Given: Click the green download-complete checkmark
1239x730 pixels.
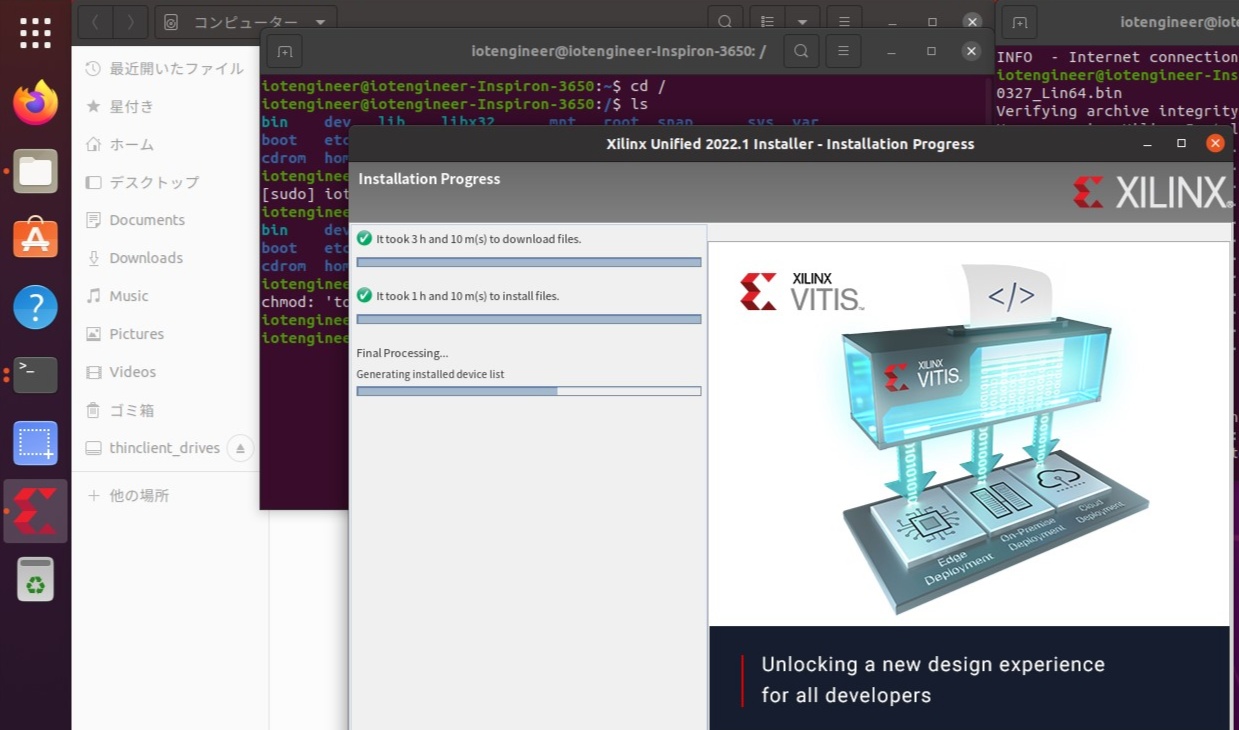Looking at the screenshot, I should (x=365, y=238).
